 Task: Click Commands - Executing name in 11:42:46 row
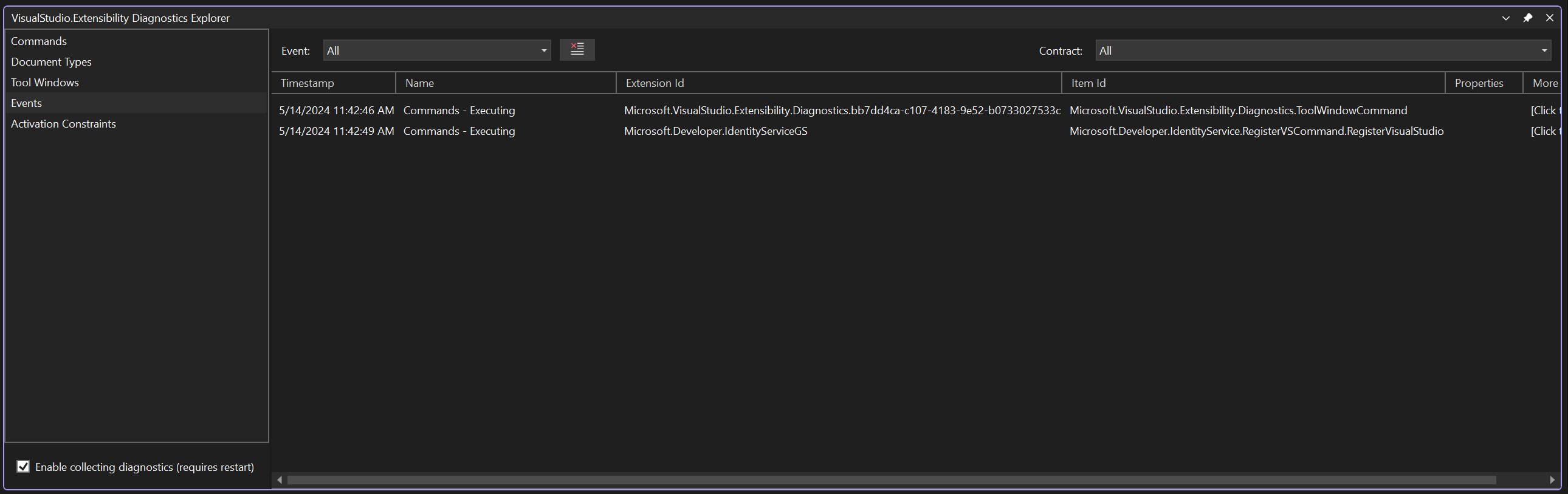(459, 111)
